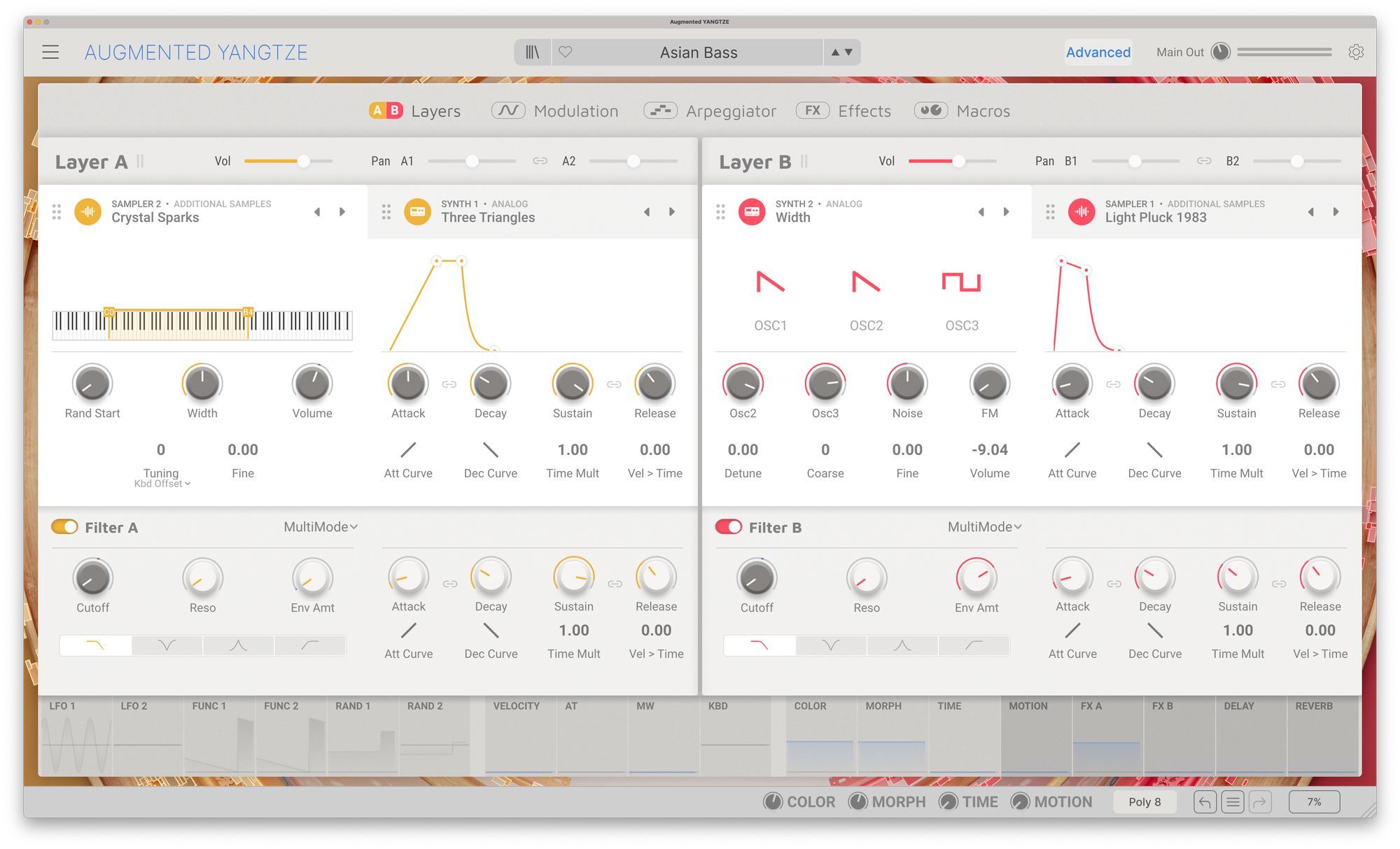Switch to the Modulation tab
Screen dimensions: 1400x849
(x=555, y=111)
